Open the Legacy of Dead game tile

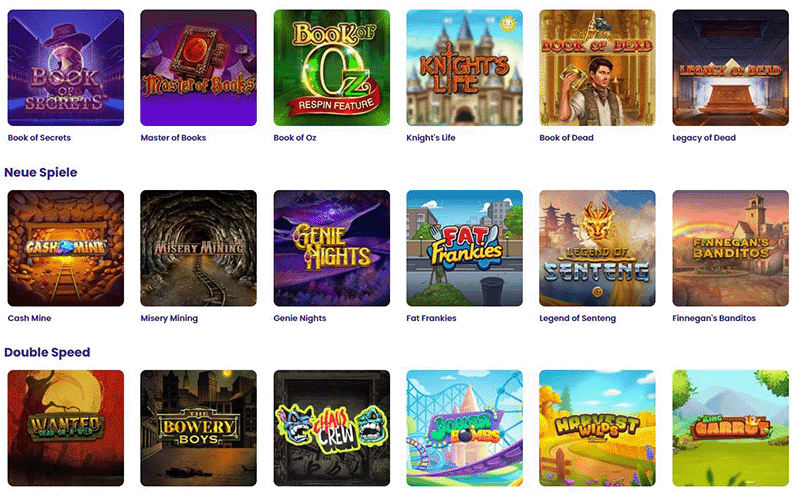[731, 67]
